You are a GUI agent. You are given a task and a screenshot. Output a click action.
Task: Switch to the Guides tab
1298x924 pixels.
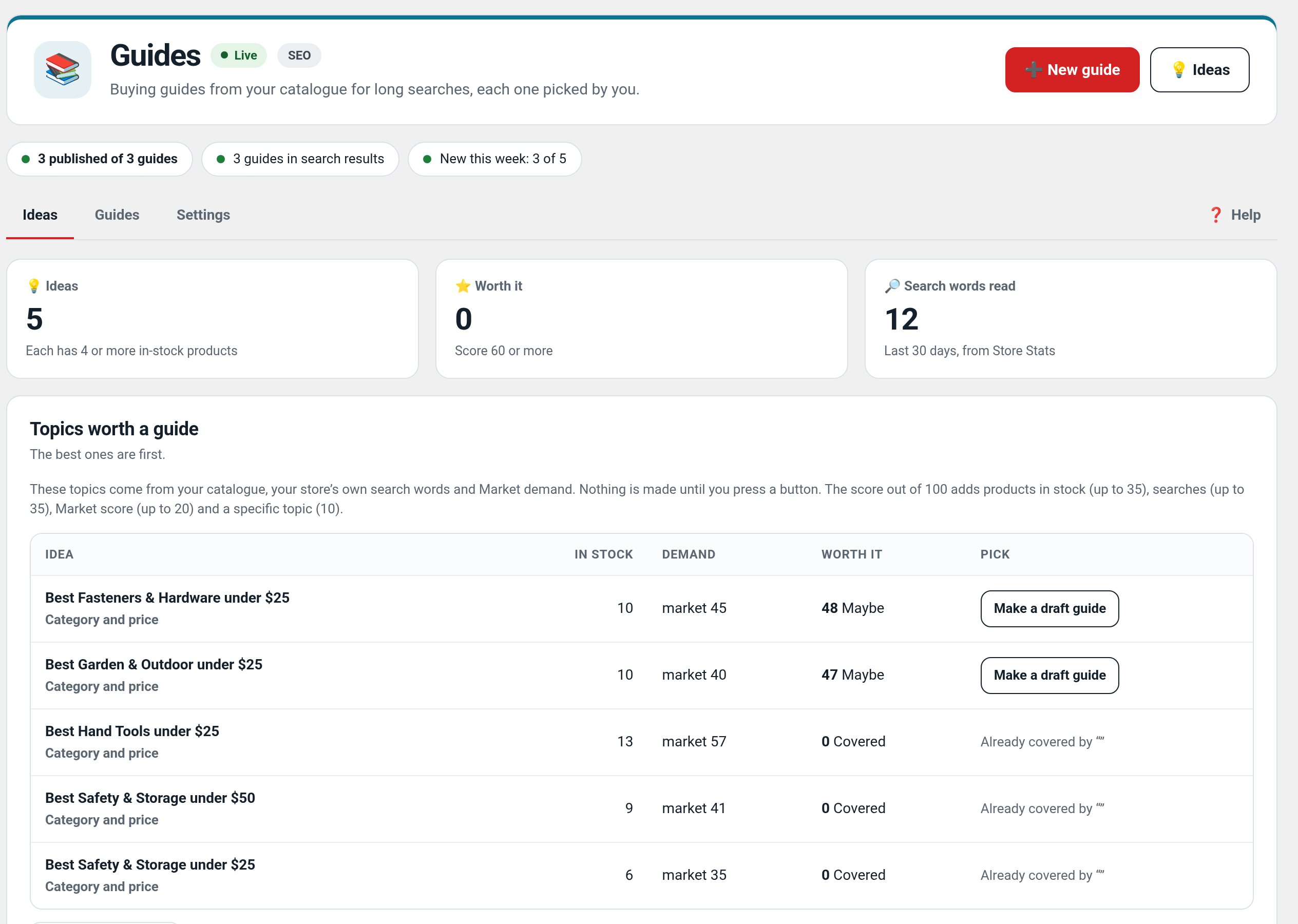point(117,215)
